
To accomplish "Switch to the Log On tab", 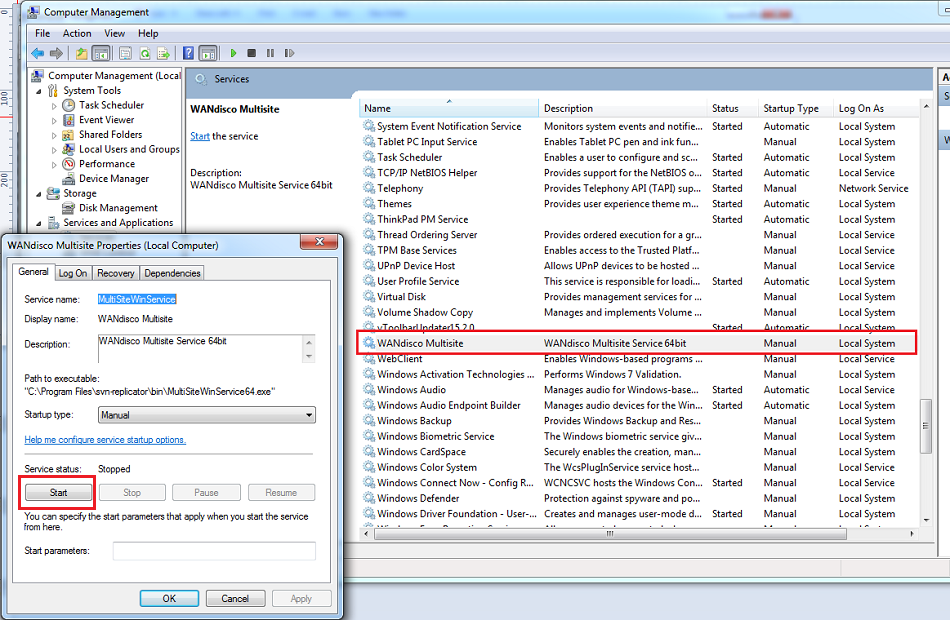I will (73, 273).
